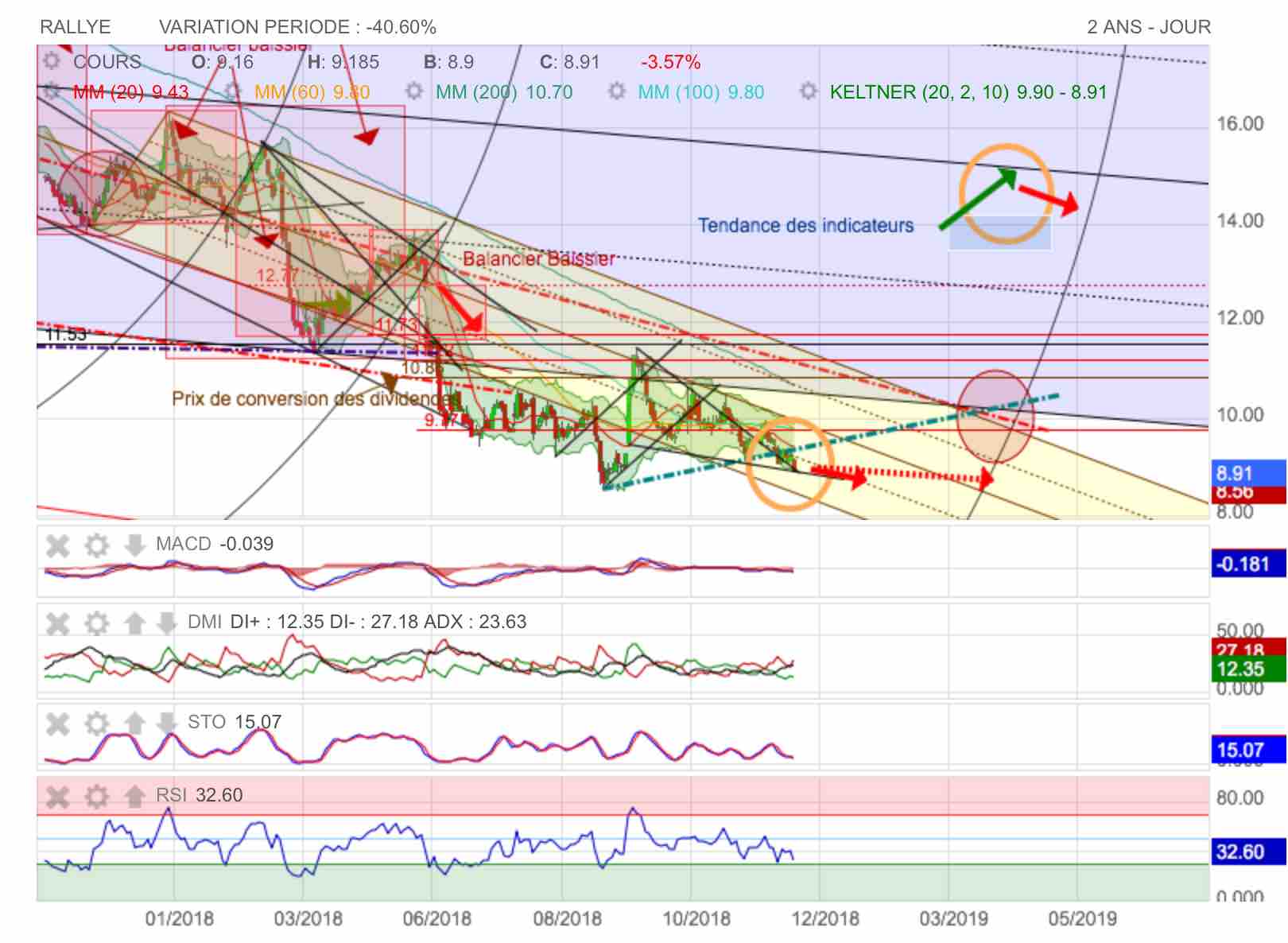Viewport: 1288px width, 943px height.
Task: Click the MACD -0.039 label
Action: coord(215,544)
